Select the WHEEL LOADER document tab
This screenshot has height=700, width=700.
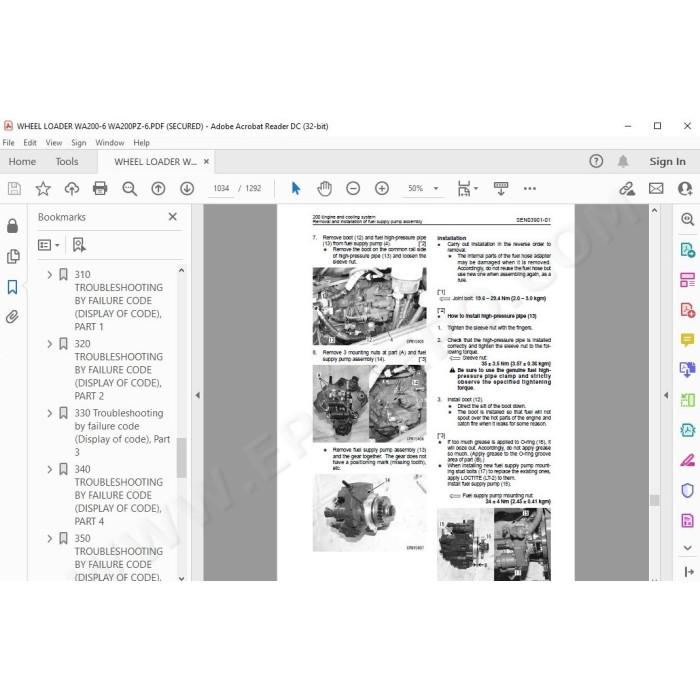click(x=155, y=162)
